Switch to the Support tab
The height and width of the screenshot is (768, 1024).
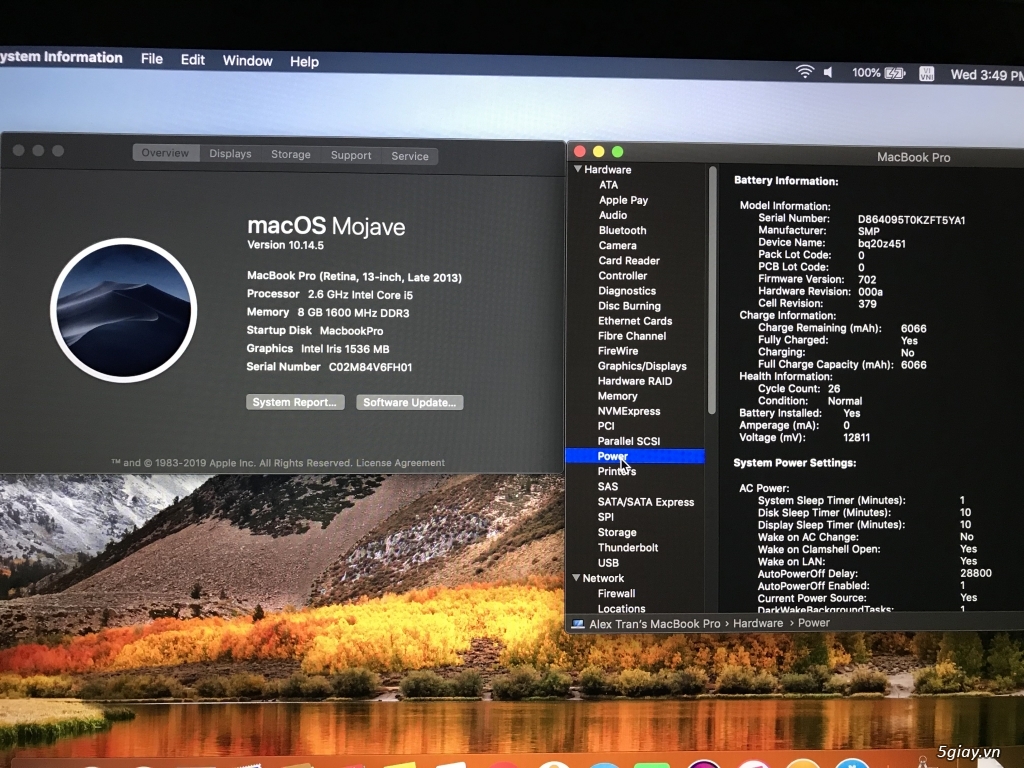[351, 155]
